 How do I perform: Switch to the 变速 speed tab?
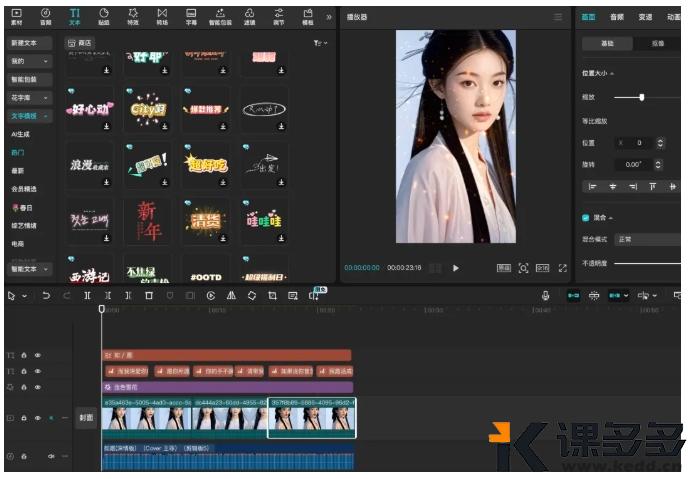(x=645, y=17)
